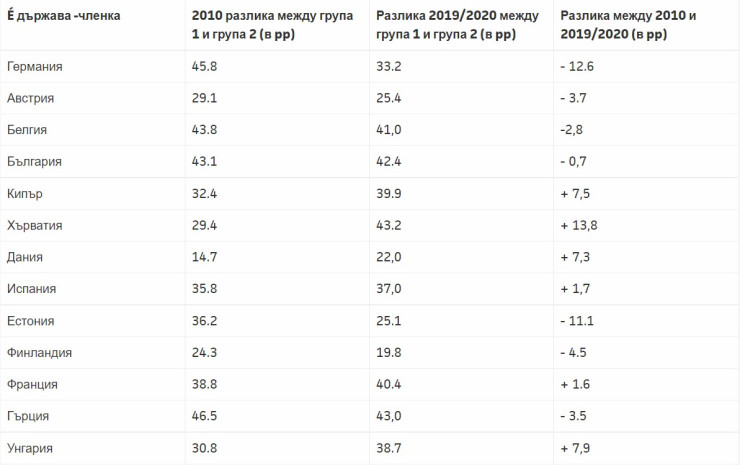The width and height of the screenshot is (740, 465).
Task: Click the Унгария row label
Action: click(x=30, y=448)
